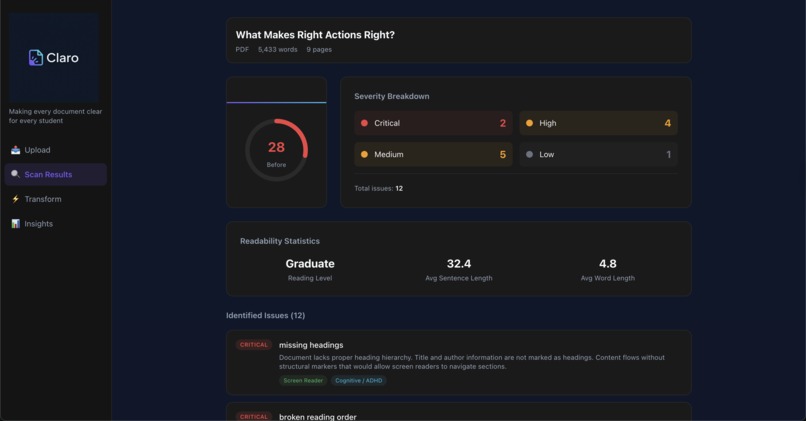This screenshot has height=421, width=806.
Task: Click the Screen Reader tag
Action: pyautogui.click(x=303, y=381)
